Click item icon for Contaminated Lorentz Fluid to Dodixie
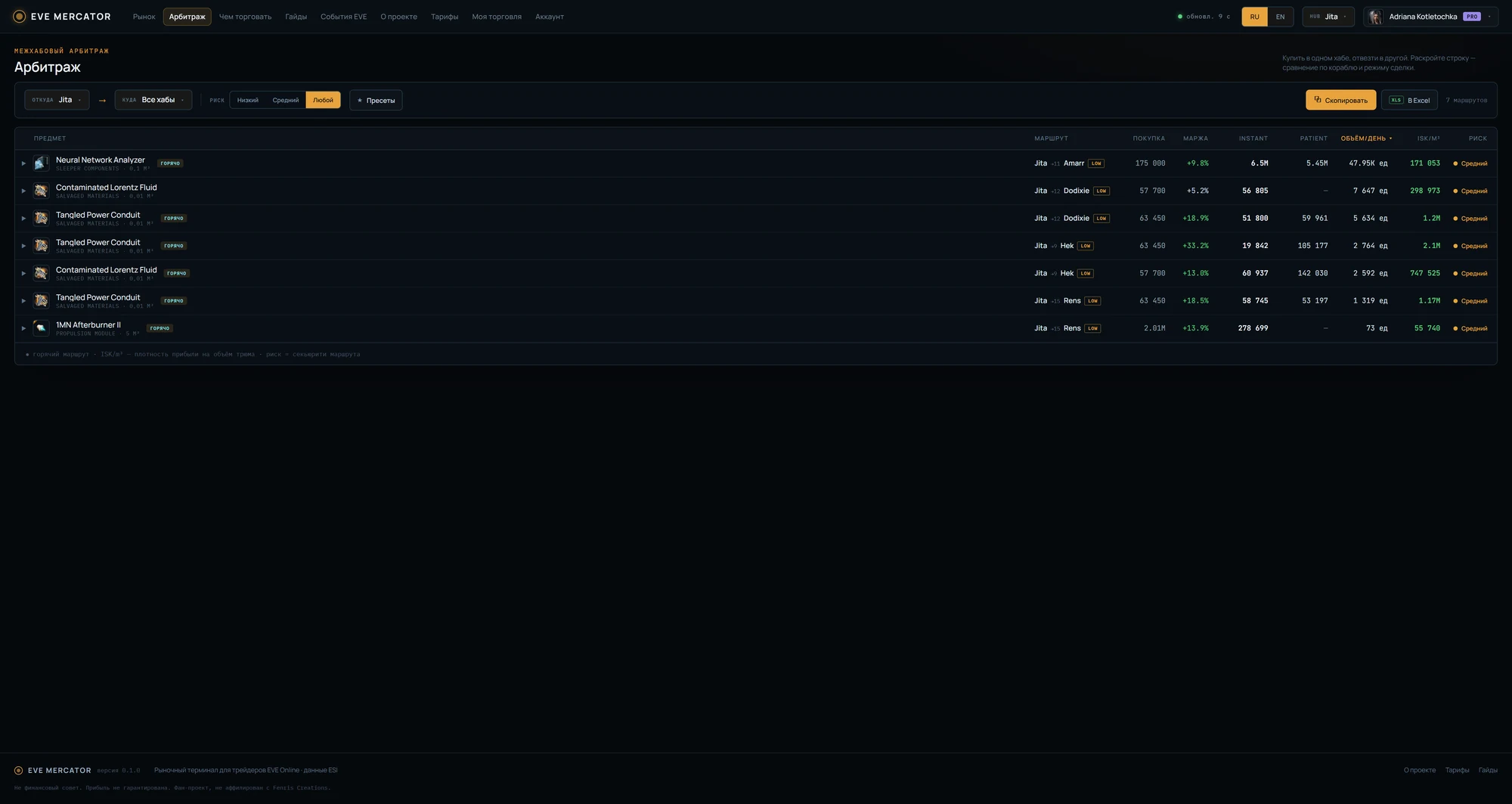 coord(41,191)
